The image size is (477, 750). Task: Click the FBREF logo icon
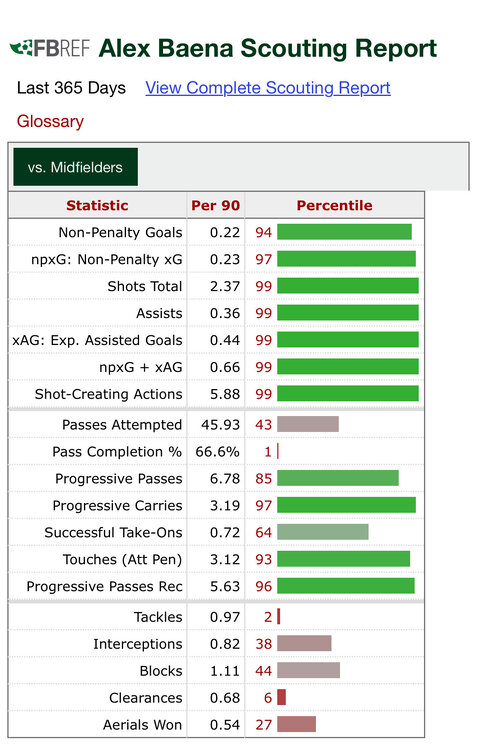click(50, 48)
